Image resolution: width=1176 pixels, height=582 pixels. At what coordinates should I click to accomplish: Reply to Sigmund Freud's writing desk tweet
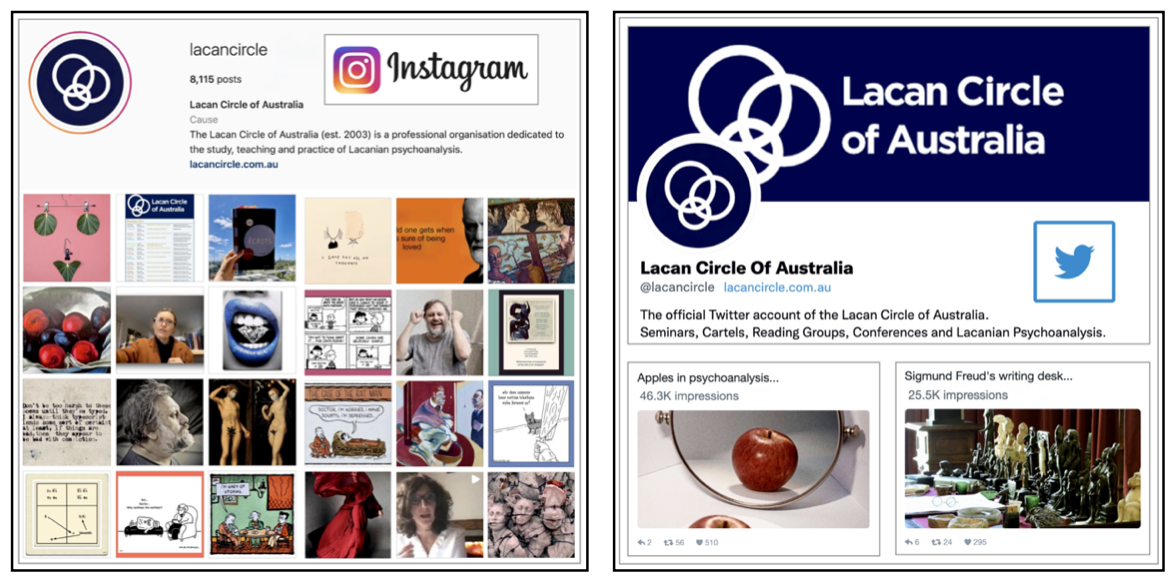[x=910, y=542]
